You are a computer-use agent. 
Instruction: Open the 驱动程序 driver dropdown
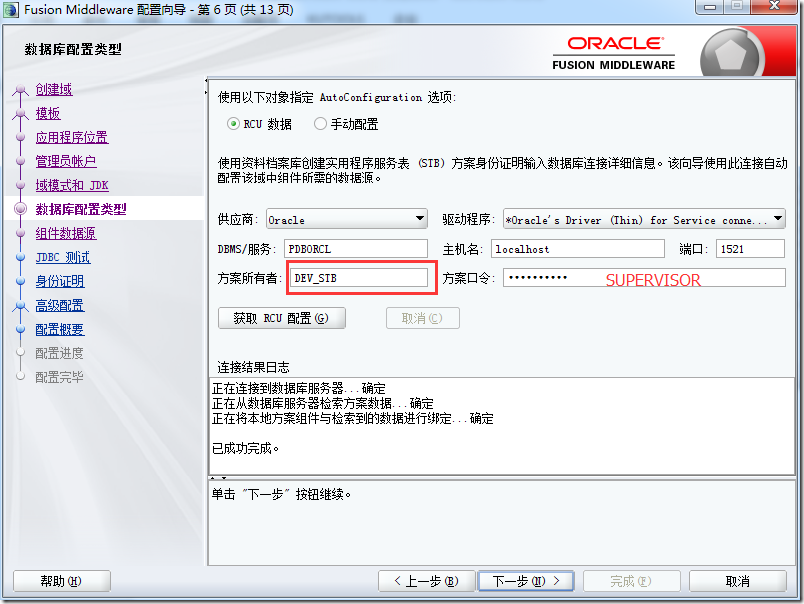644,219
